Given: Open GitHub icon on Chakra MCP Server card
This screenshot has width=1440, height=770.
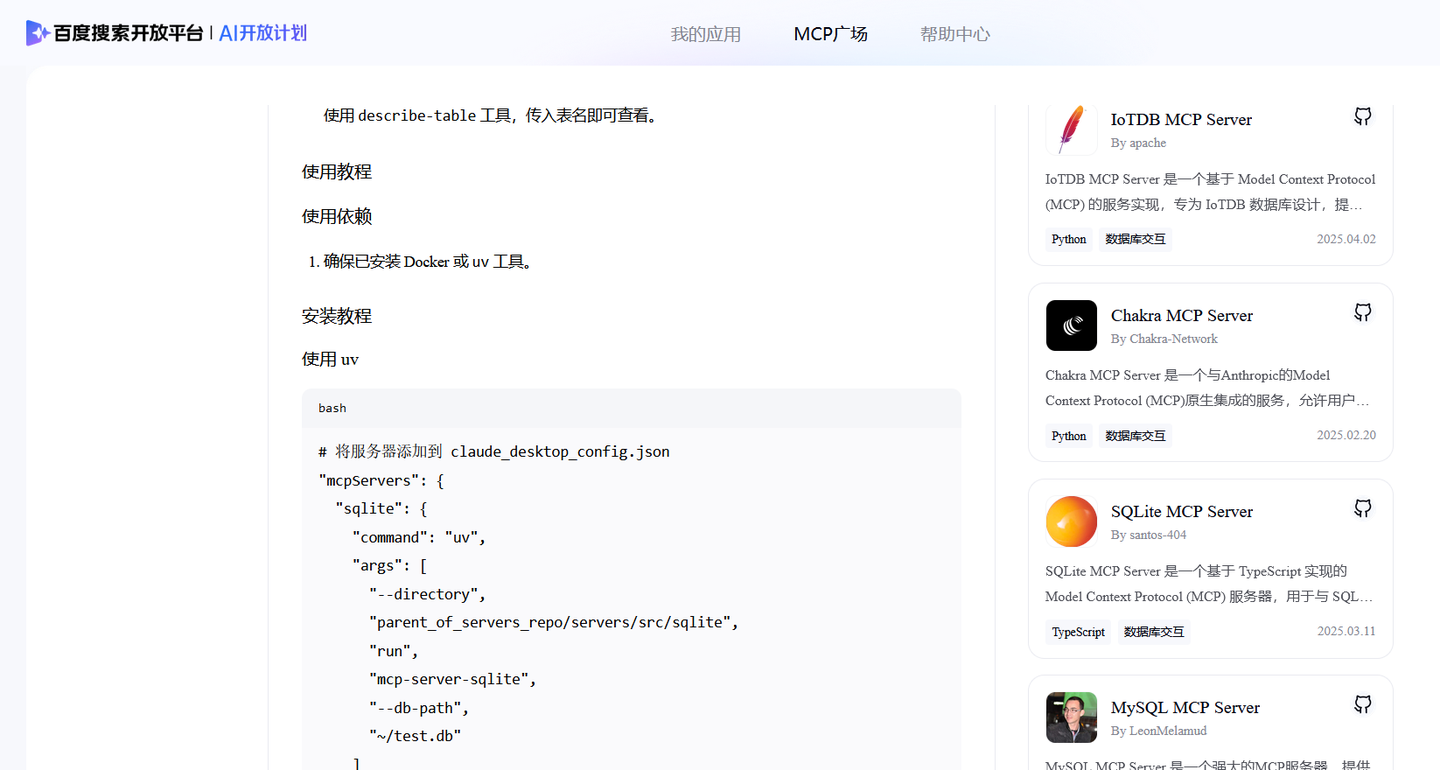Looking at the screenshot, I should click(x=1363, y=312).
